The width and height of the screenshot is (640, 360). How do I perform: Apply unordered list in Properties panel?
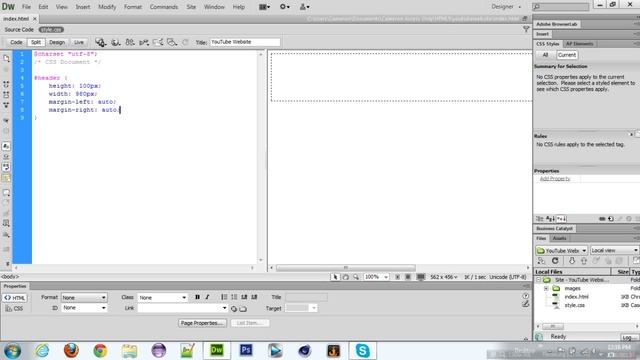click(224, 297)
